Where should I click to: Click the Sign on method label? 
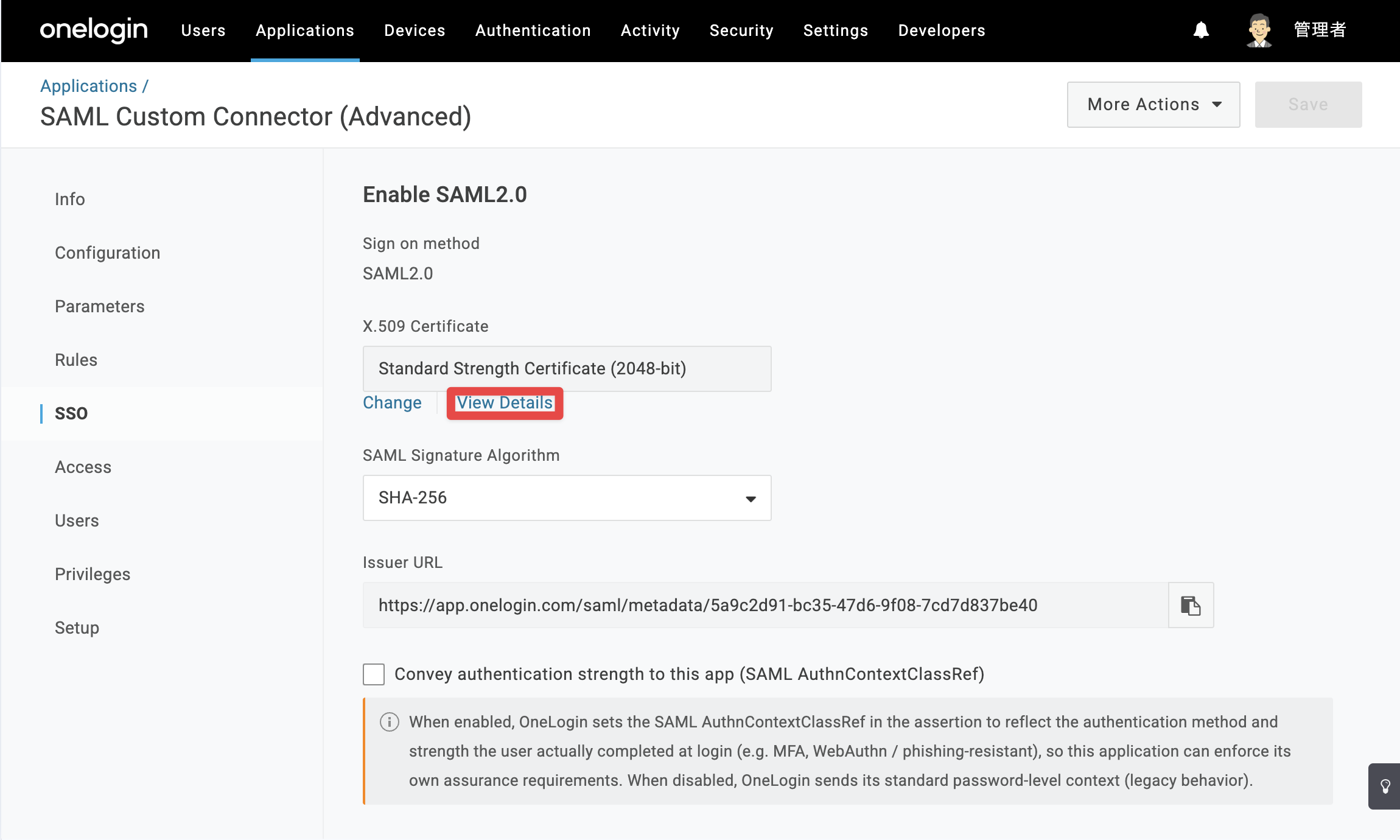point(421,243)
